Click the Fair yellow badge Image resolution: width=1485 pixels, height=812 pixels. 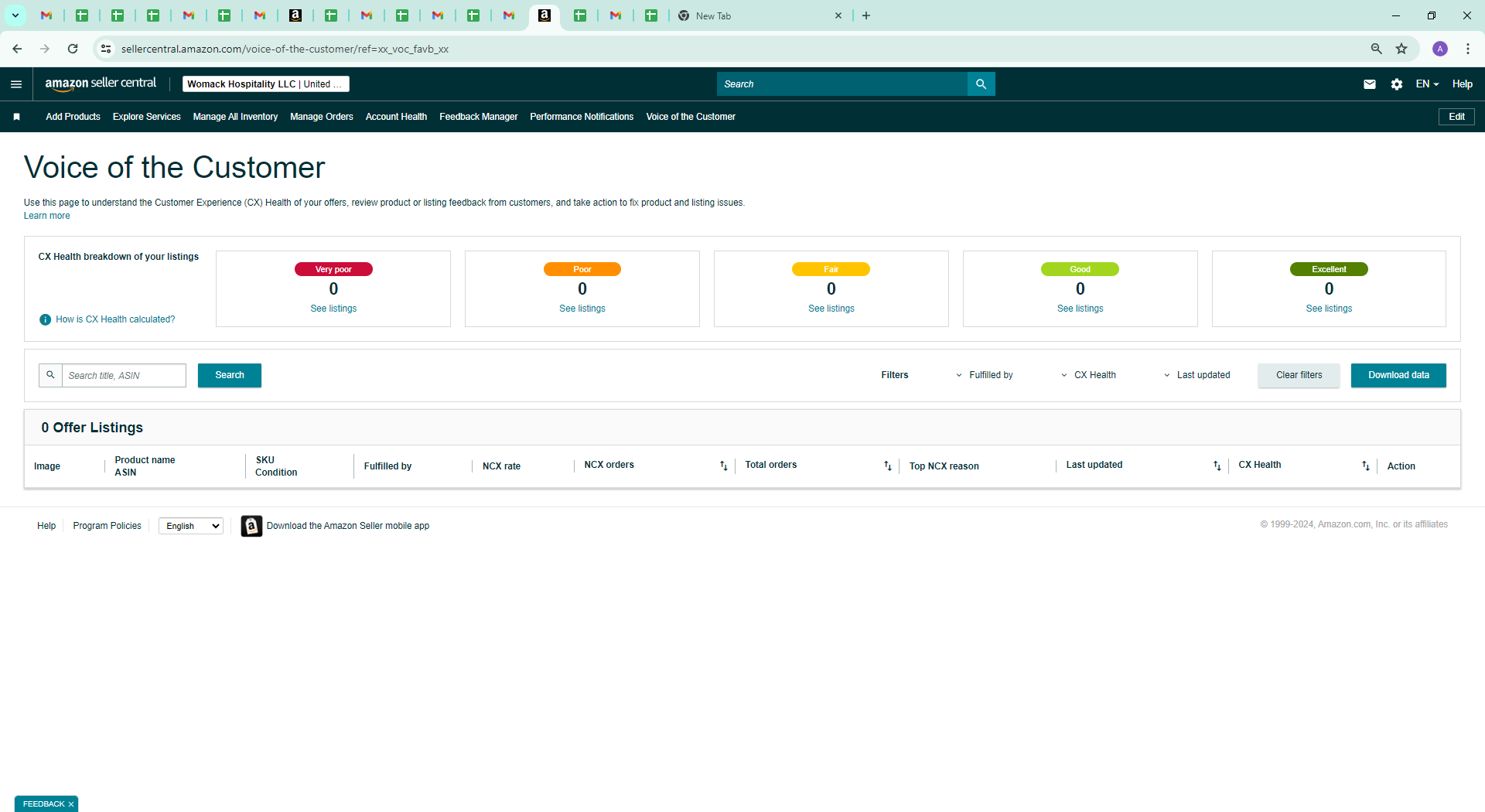click(x=831, y=269)
